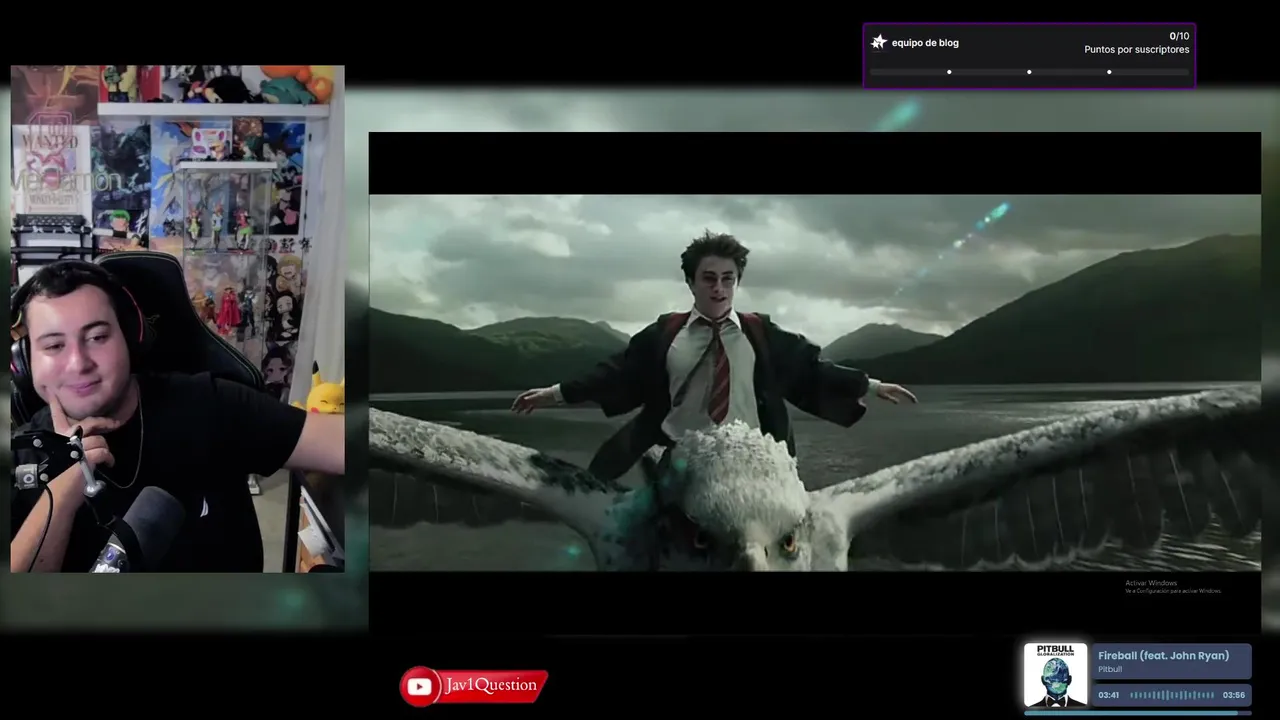Click the song title Fireball (feat. John Ryan)

pyautogui.click(x=1163, y=656)
